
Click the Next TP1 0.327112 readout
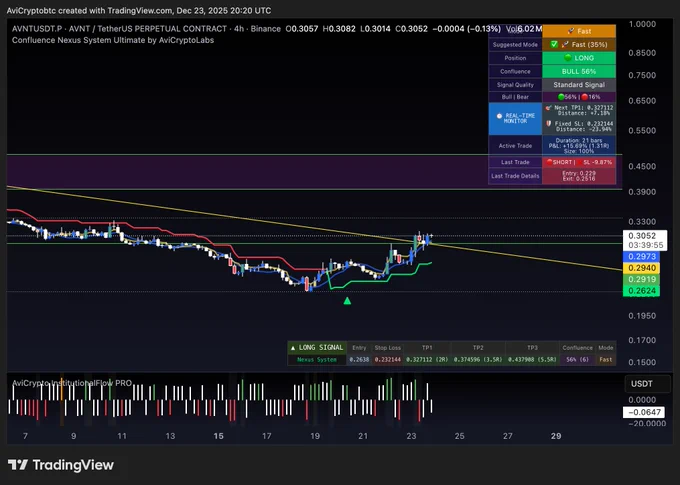point(579,110)
